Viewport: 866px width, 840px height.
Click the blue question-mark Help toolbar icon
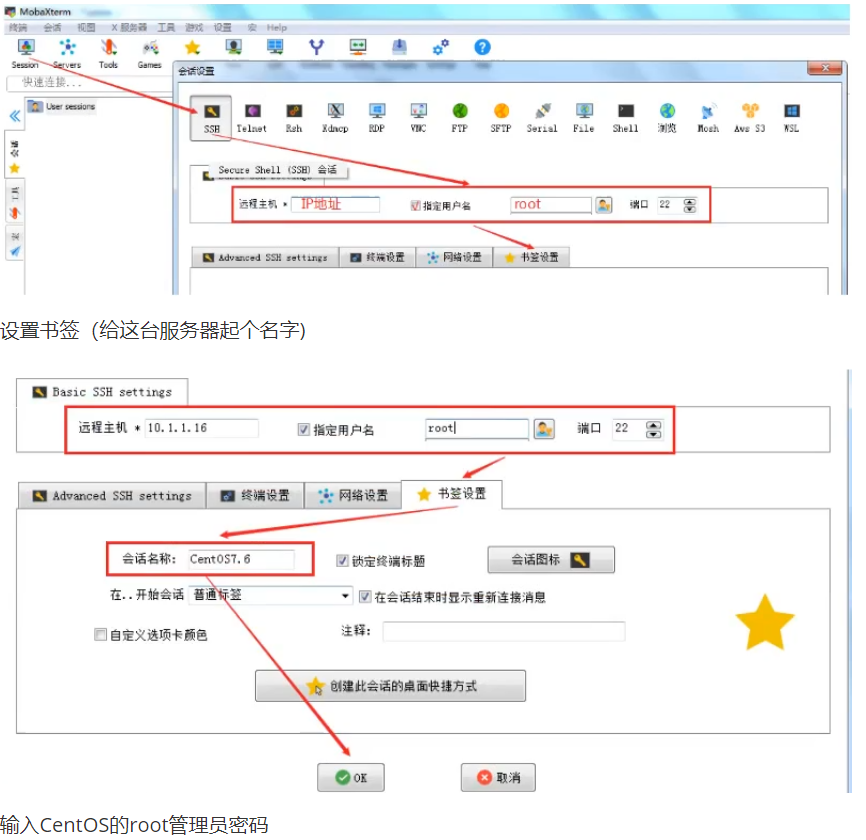(482, 47)
